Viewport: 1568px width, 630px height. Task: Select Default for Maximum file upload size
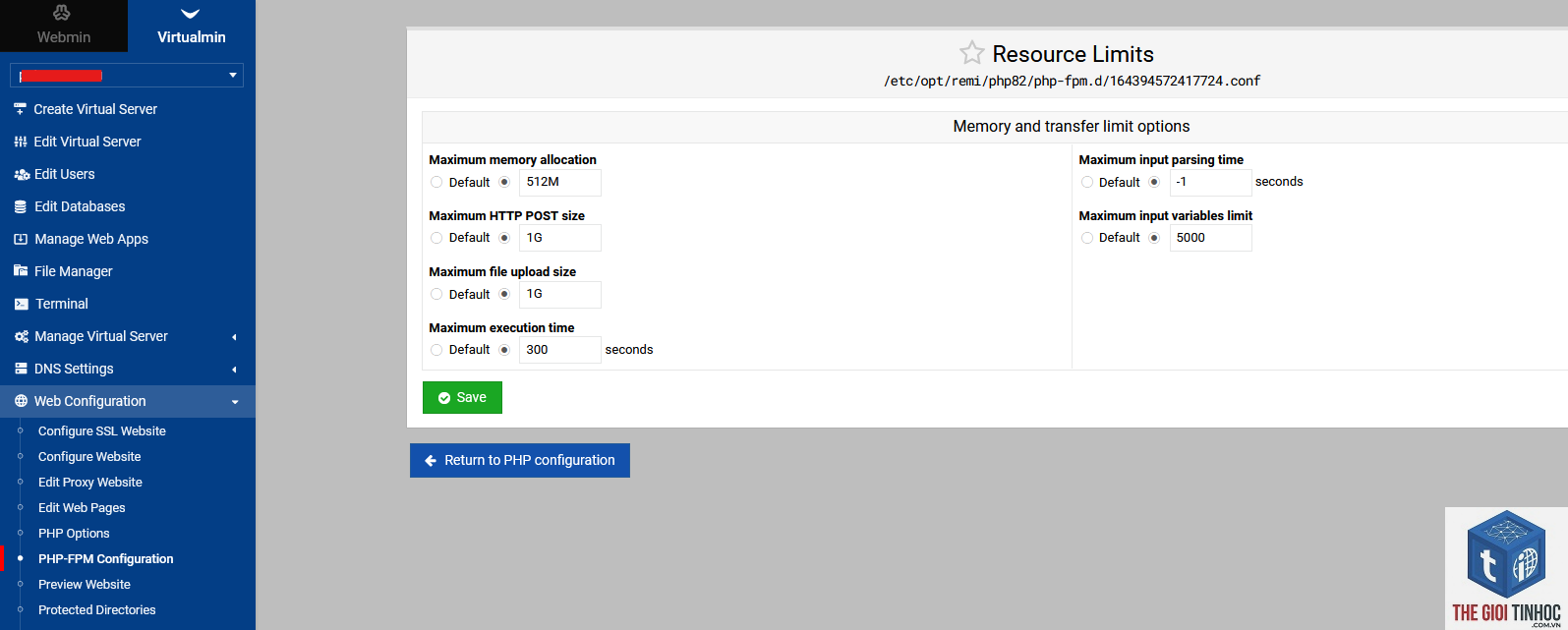pos(436,294)
